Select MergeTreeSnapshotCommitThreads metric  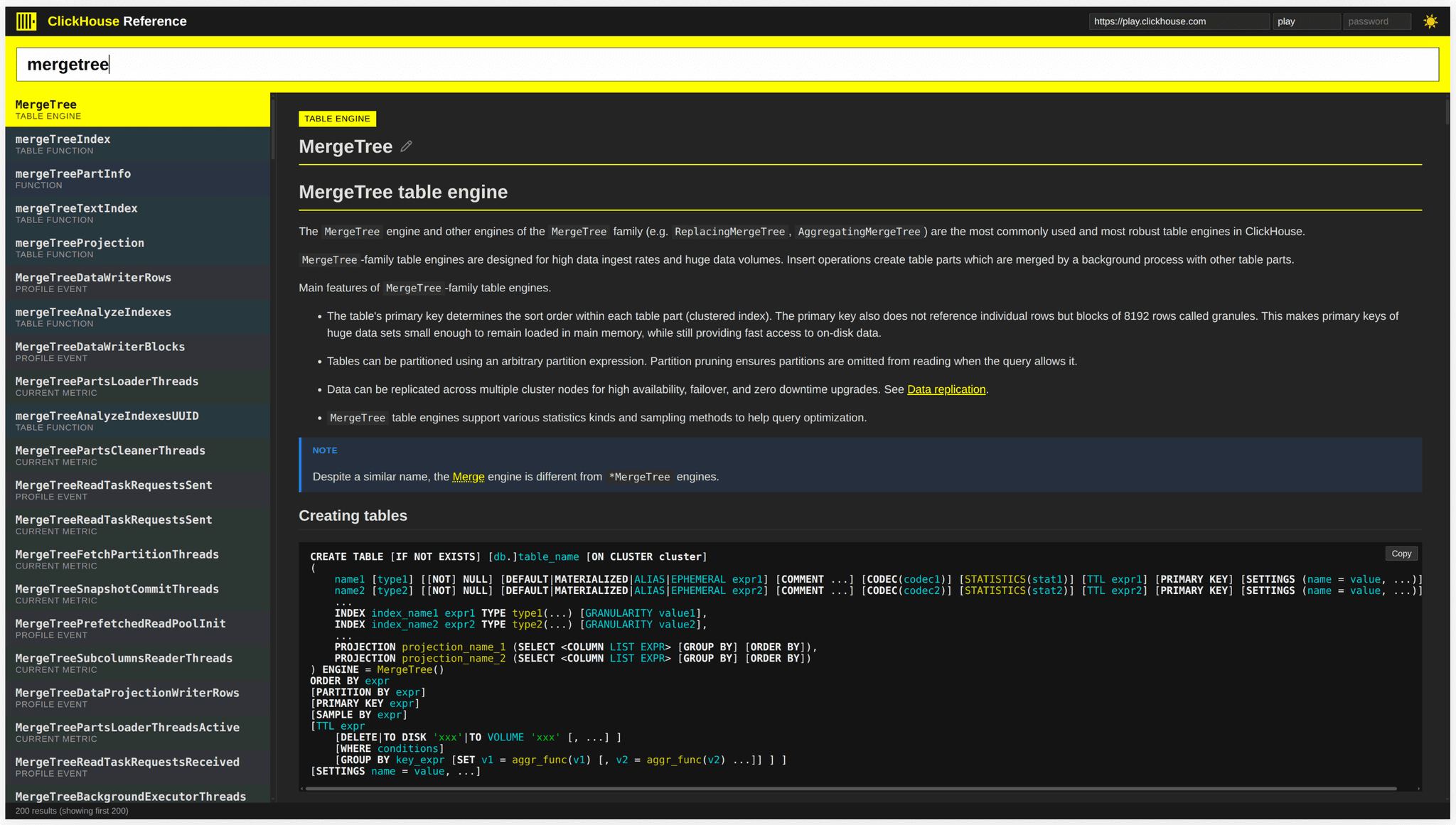pos(137,594)
